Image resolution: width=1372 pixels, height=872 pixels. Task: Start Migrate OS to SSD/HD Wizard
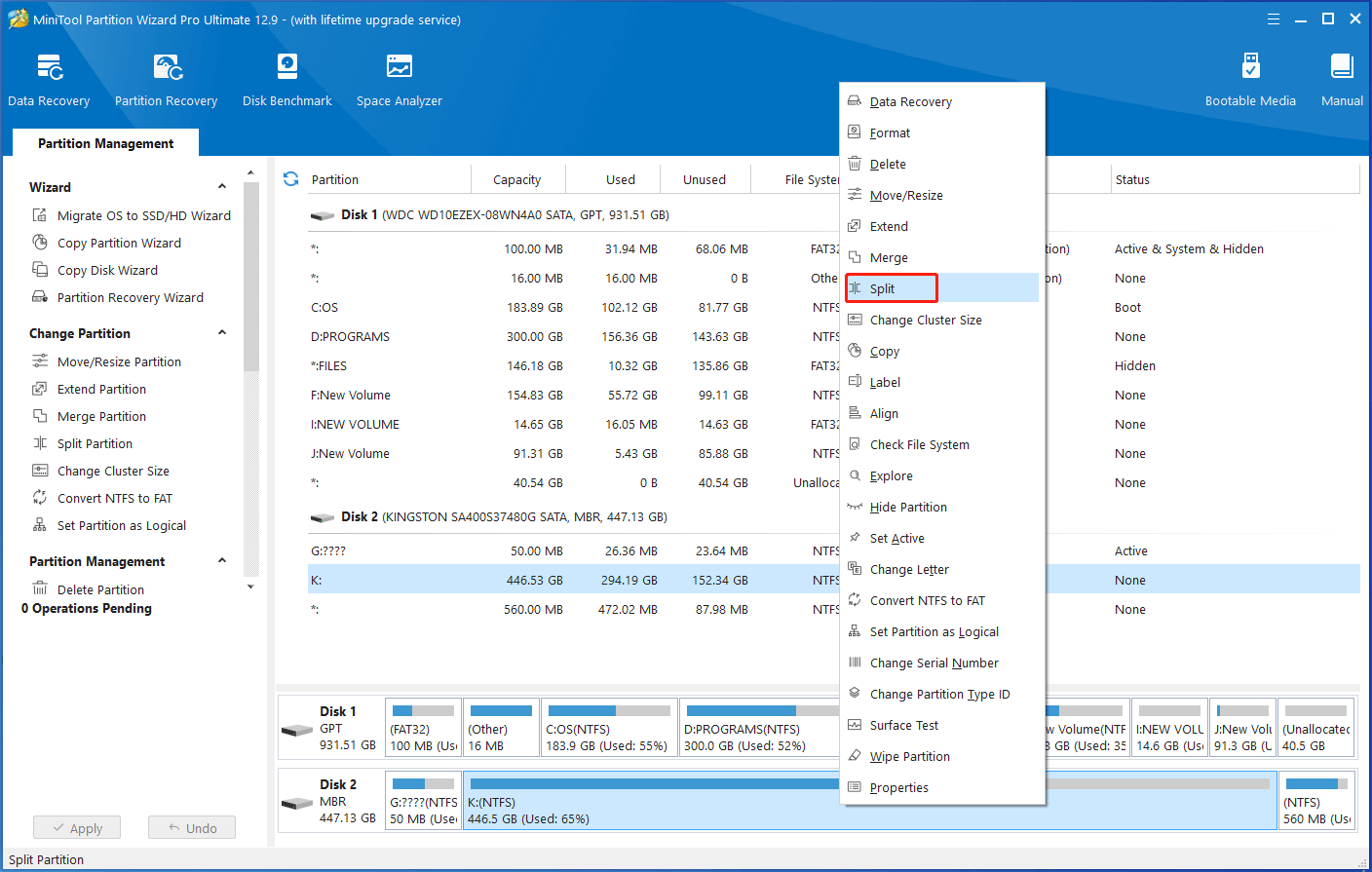(132, 215)
